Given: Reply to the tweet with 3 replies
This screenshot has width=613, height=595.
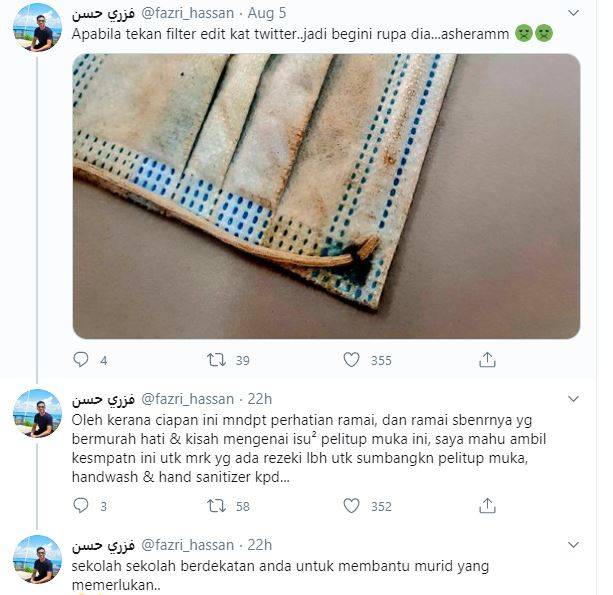Looking at the screenshot, I should [x=81, y=505].
